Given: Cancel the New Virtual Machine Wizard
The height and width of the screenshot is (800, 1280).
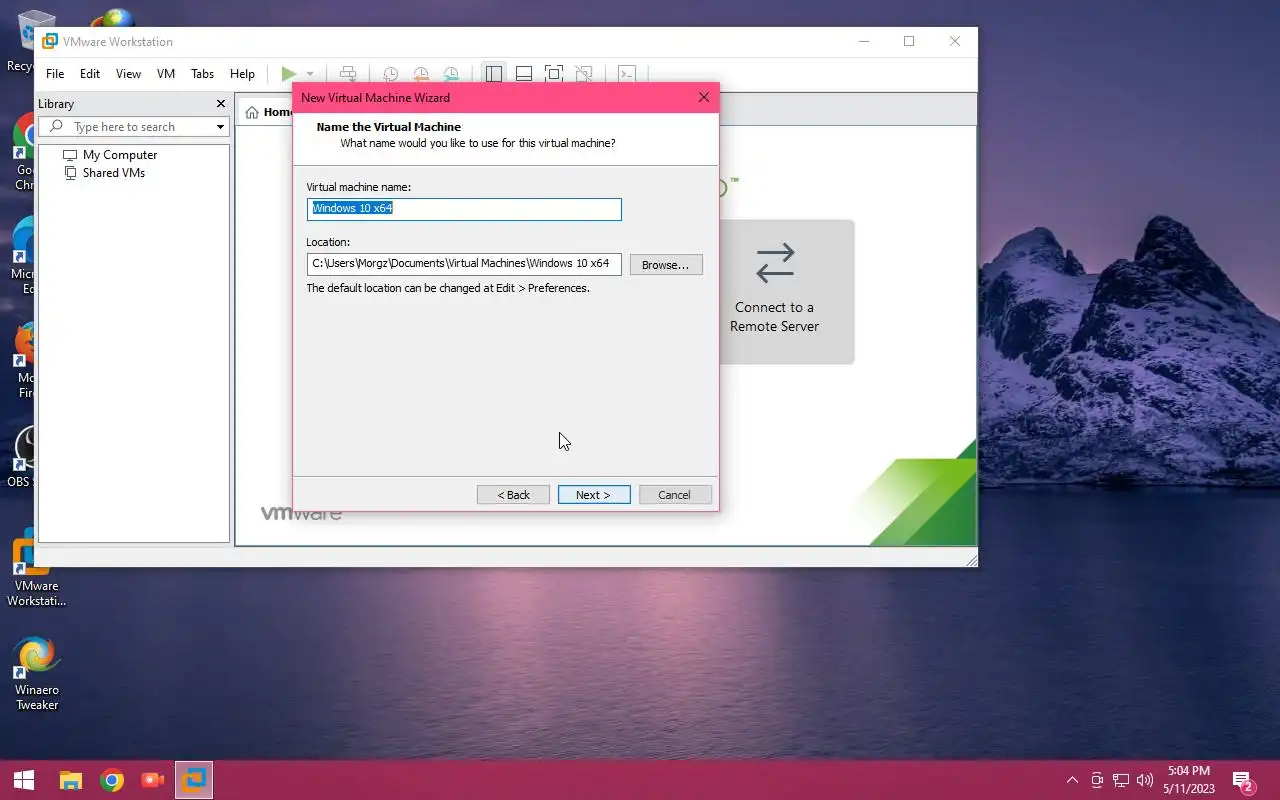Looking at the screenshot, I should point(674,495).
